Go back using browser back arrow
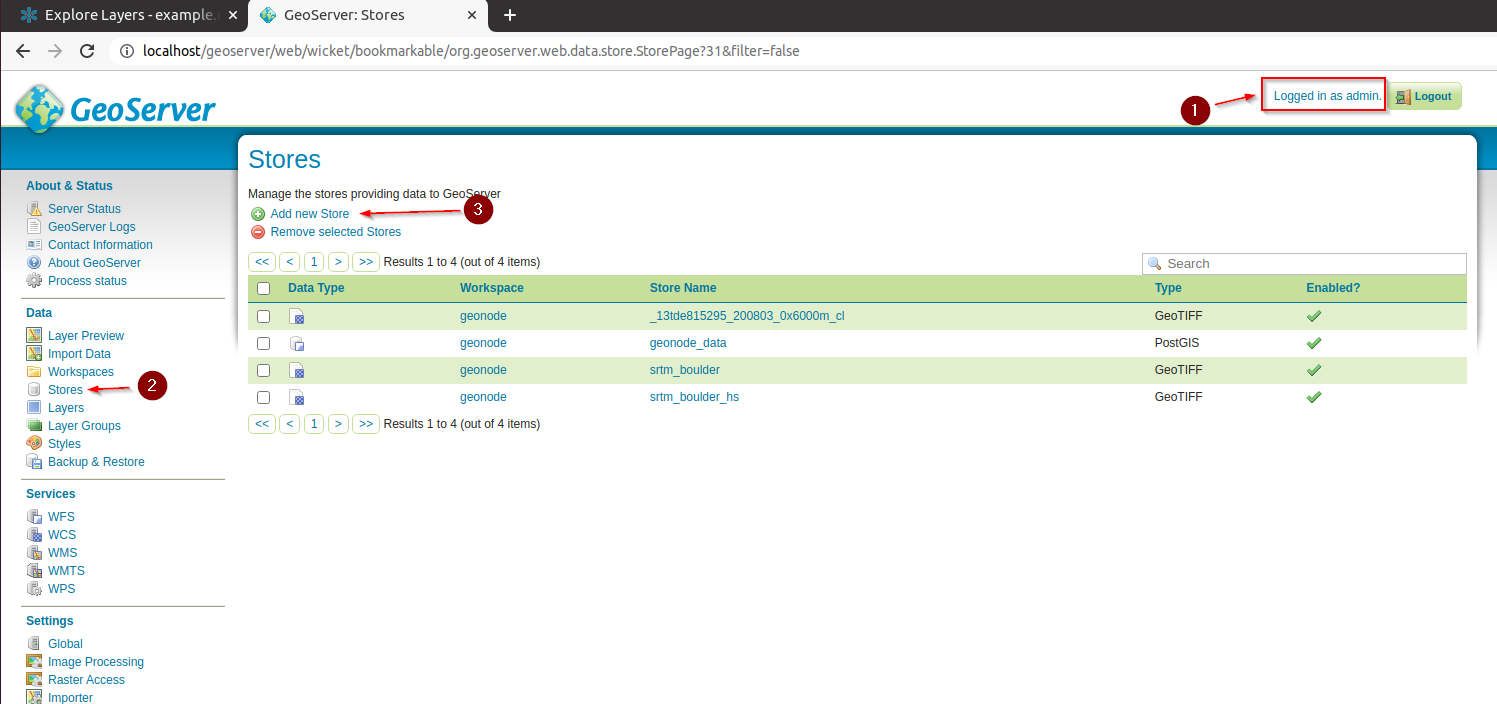This screenshot has width=1497, height=704. 23,51
